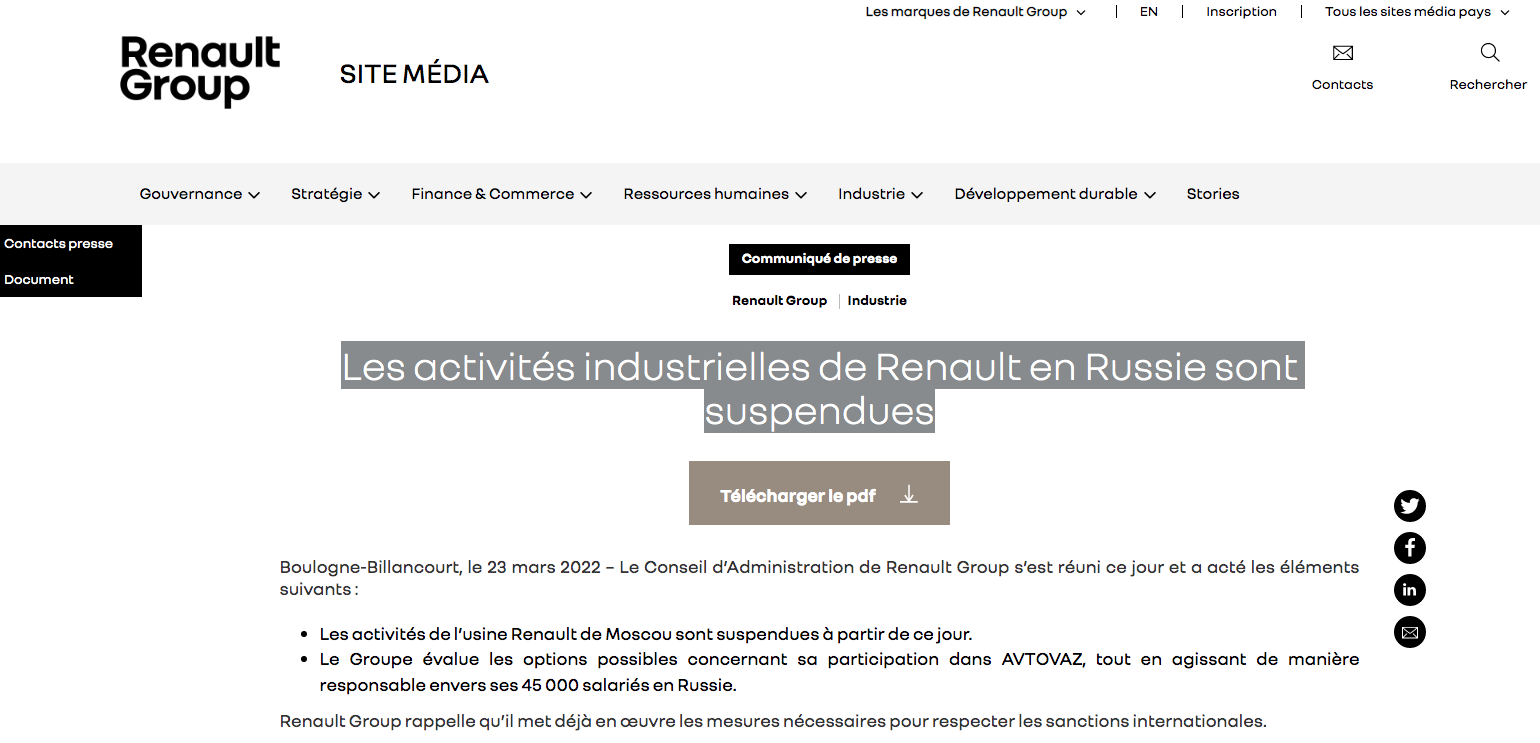Viewport: 1540px width, 743px height.
Task: Click the download arrow icon on pdf button
Action: tap(908, 494)
